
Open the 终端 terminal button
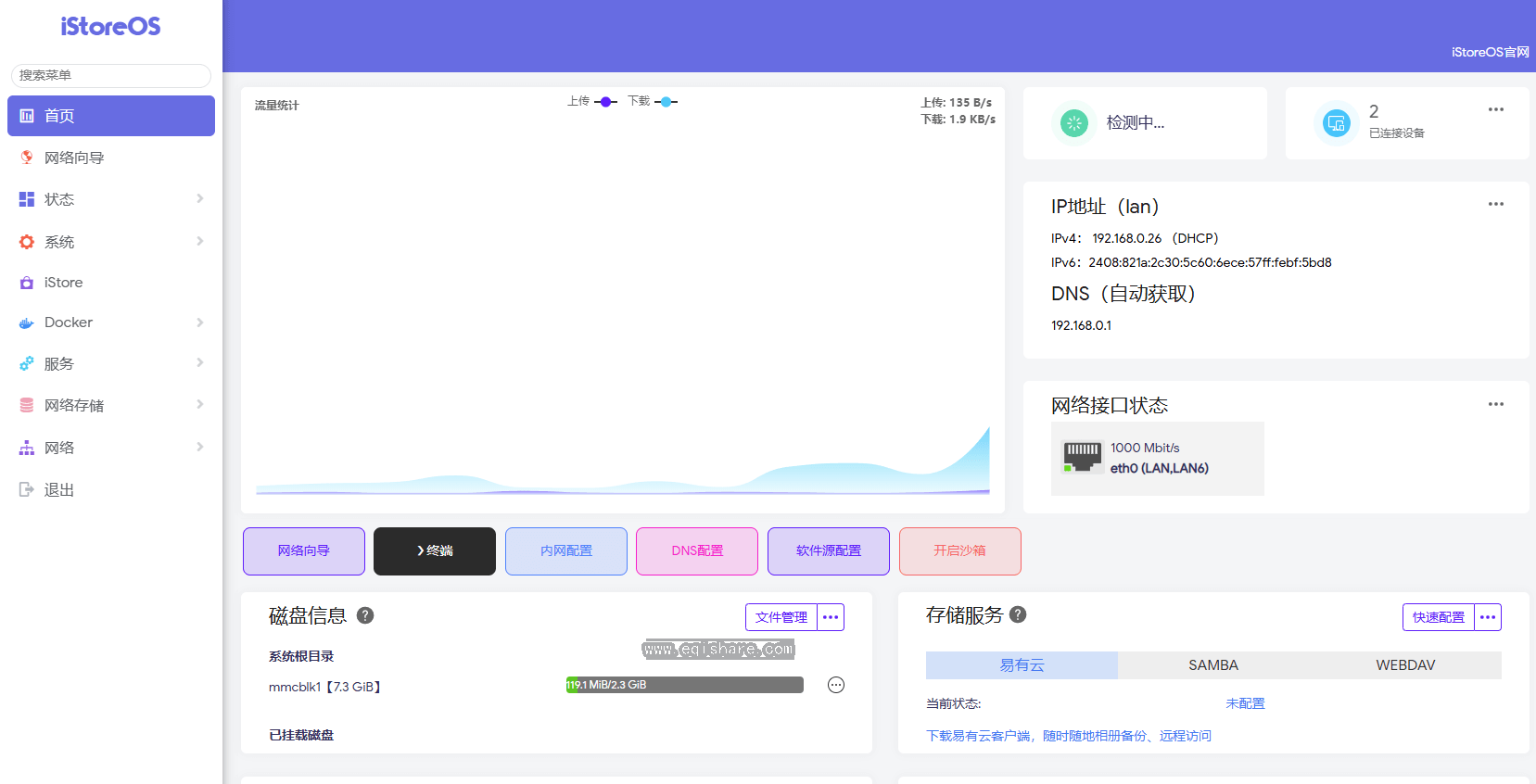click(x=435, y=551)
